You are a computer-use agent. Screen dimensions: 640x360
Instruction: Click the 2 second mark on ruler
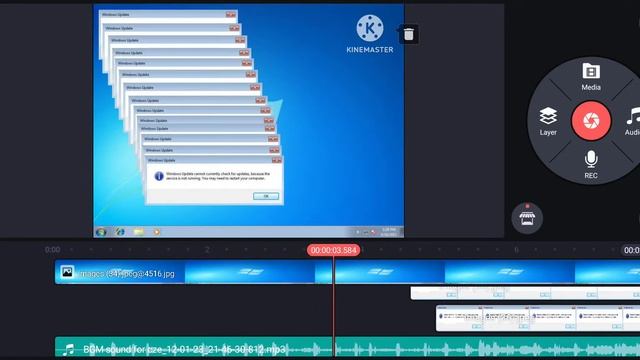pos(207,250)
